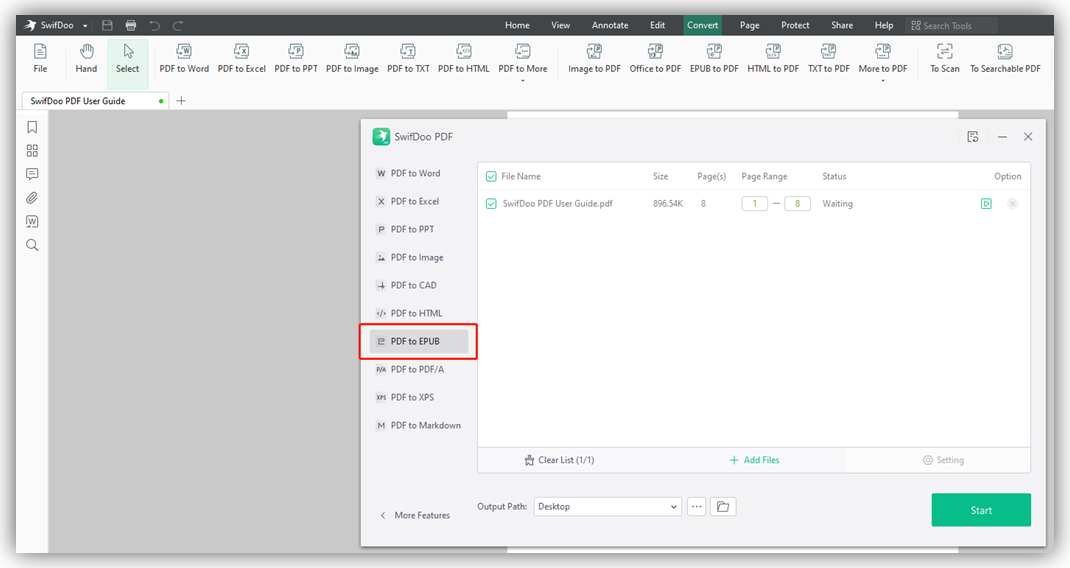Remove User Guide.pdf from list
The height and width of the screenshot is (568, 1070).
pos(1013,203)
